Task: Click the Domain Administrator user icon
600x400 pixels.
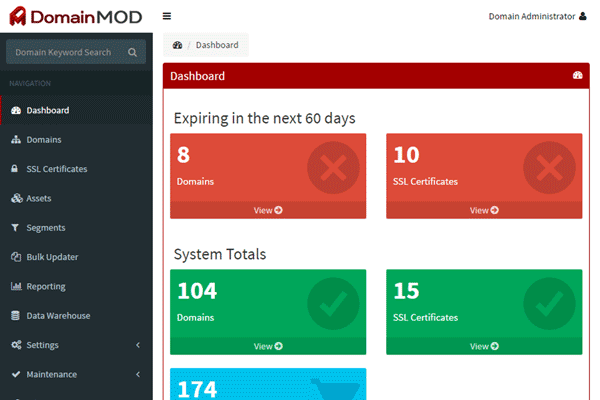Action: point(583,16)
